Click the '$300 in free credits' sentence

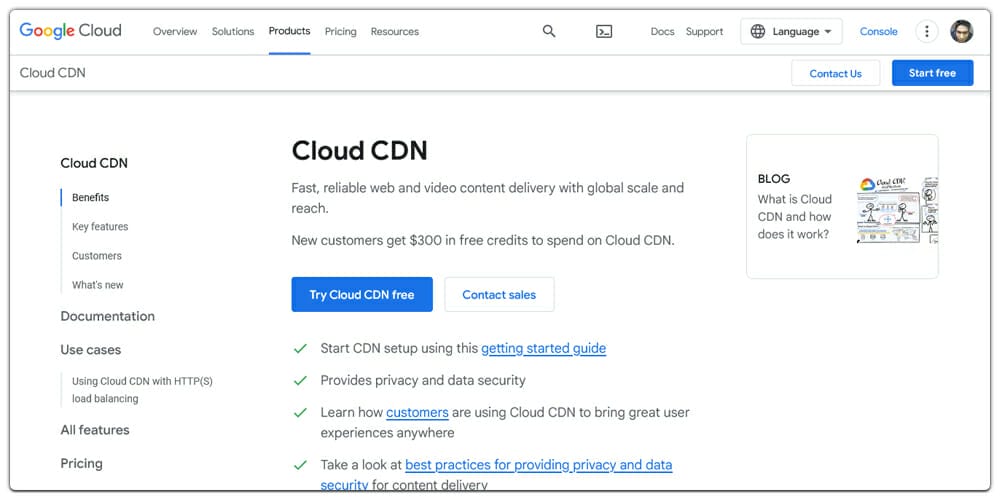(x=483, y=240)
